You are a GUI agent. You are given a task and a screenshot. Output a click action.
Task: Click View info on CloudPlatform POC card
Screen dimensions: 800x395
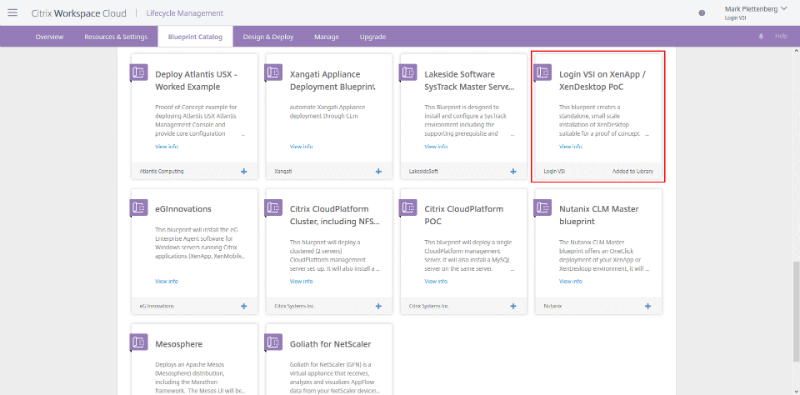tap(436, 281)
